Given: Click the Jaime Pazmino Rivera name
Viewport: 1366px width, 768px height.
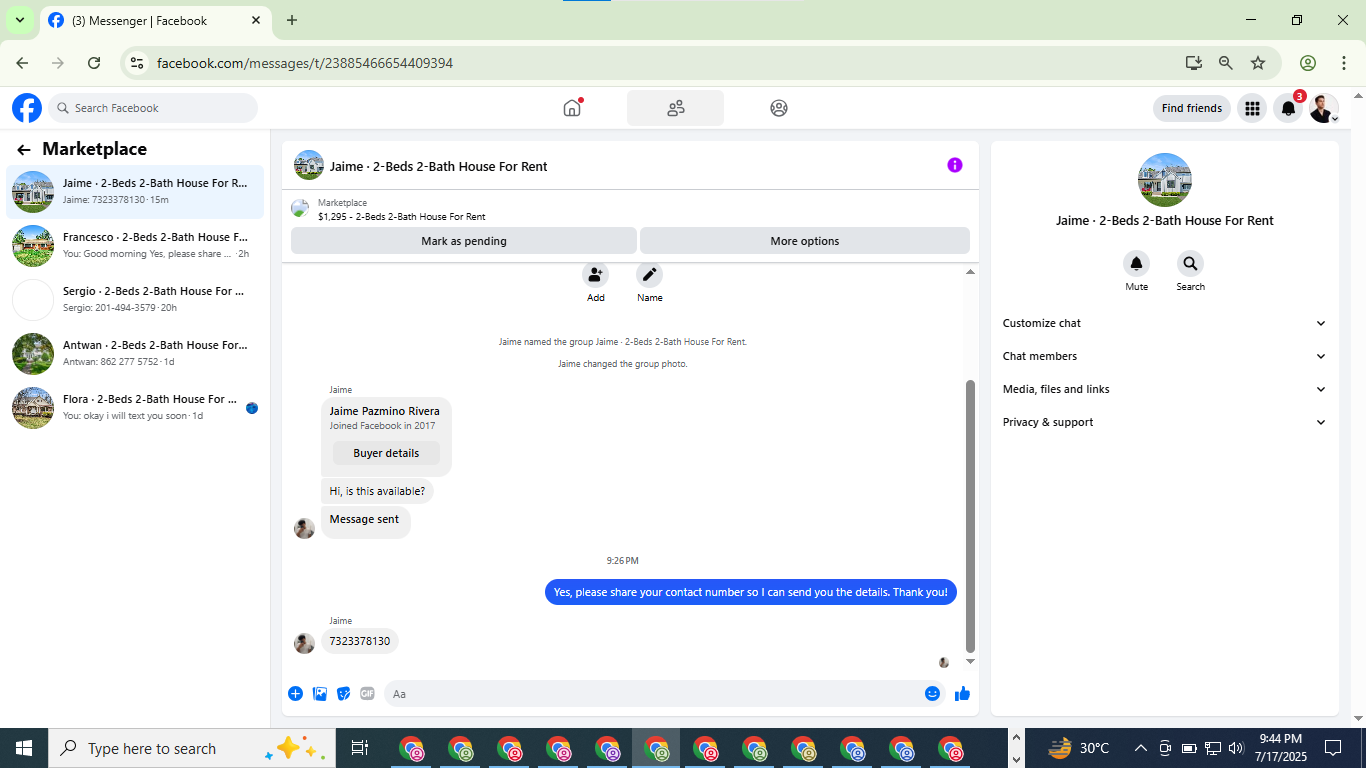Looking at the screenshot, I should pos(385,411).
